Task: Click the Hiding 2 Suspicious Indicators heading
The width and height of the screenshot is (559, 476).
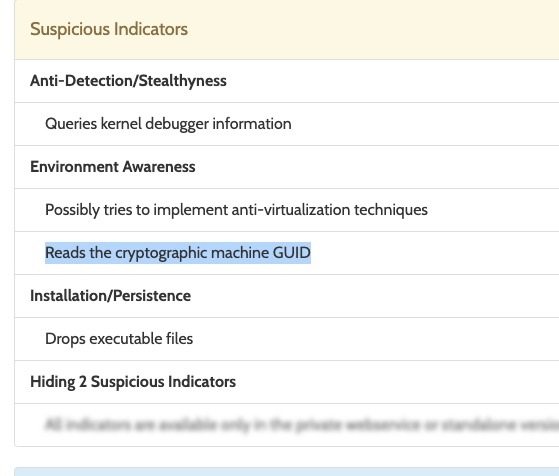Action: pyautogui.click(x=133, y=382)
